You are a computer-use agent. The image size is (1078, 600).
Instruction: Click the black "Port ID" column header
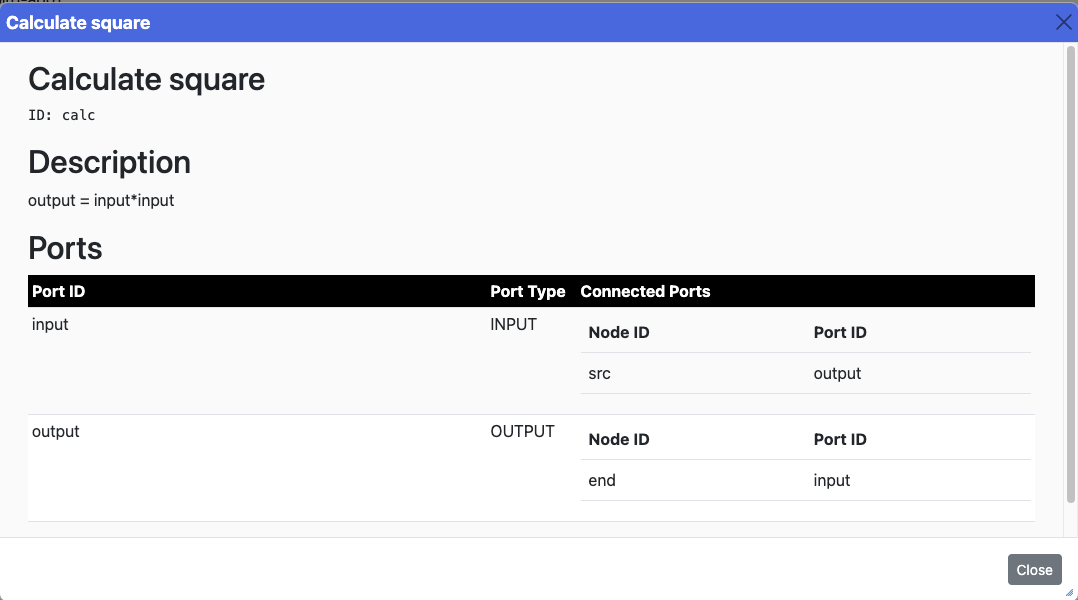(59, 291)
